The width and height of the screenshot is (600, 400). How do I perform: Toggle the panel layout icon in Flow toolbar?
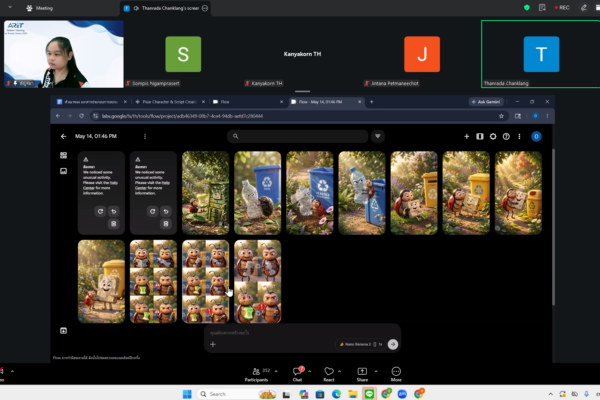point(480,136)
